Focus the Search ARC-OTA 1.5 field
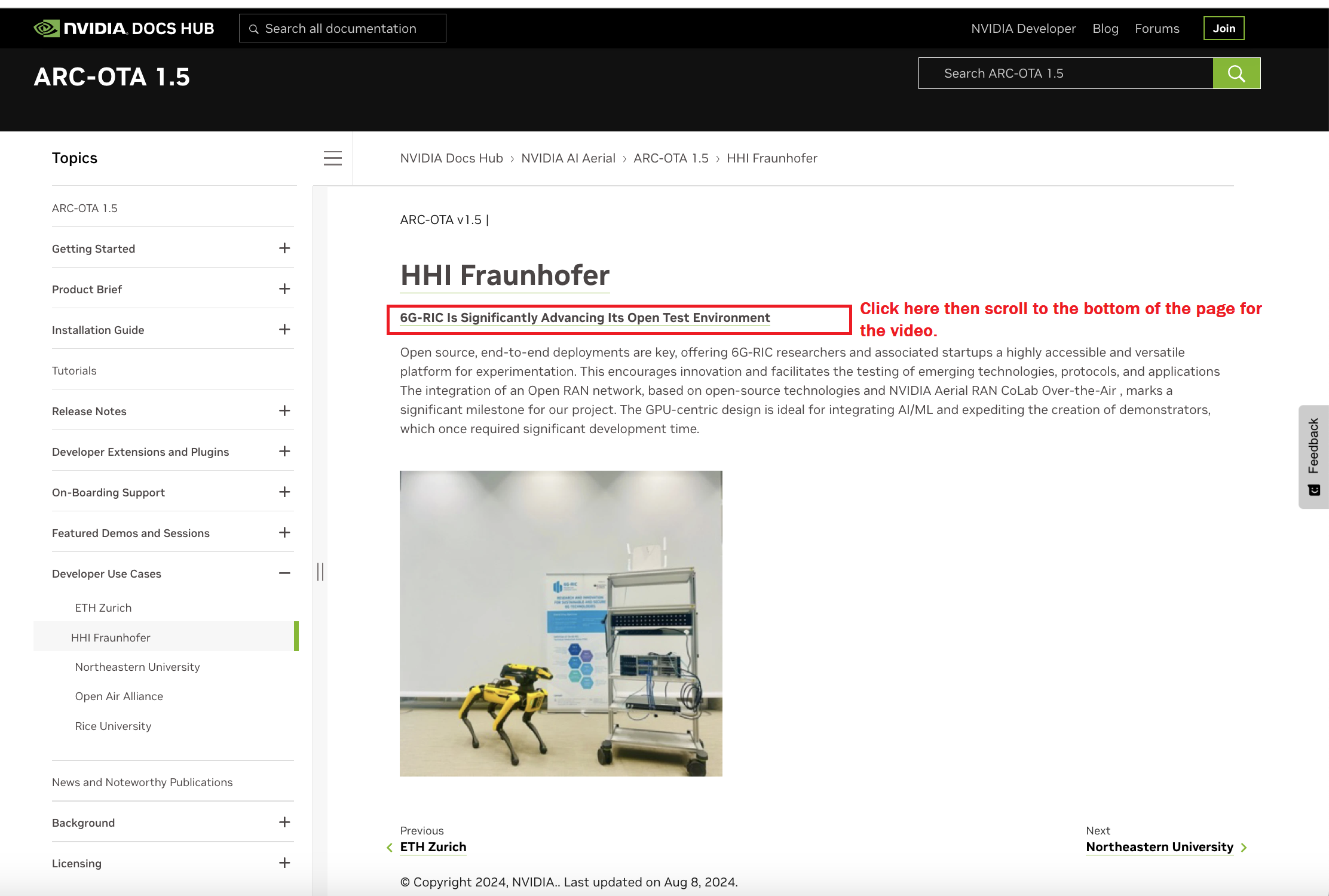1329x896 pixels. pyautogui.click(x=1065, y=73)
